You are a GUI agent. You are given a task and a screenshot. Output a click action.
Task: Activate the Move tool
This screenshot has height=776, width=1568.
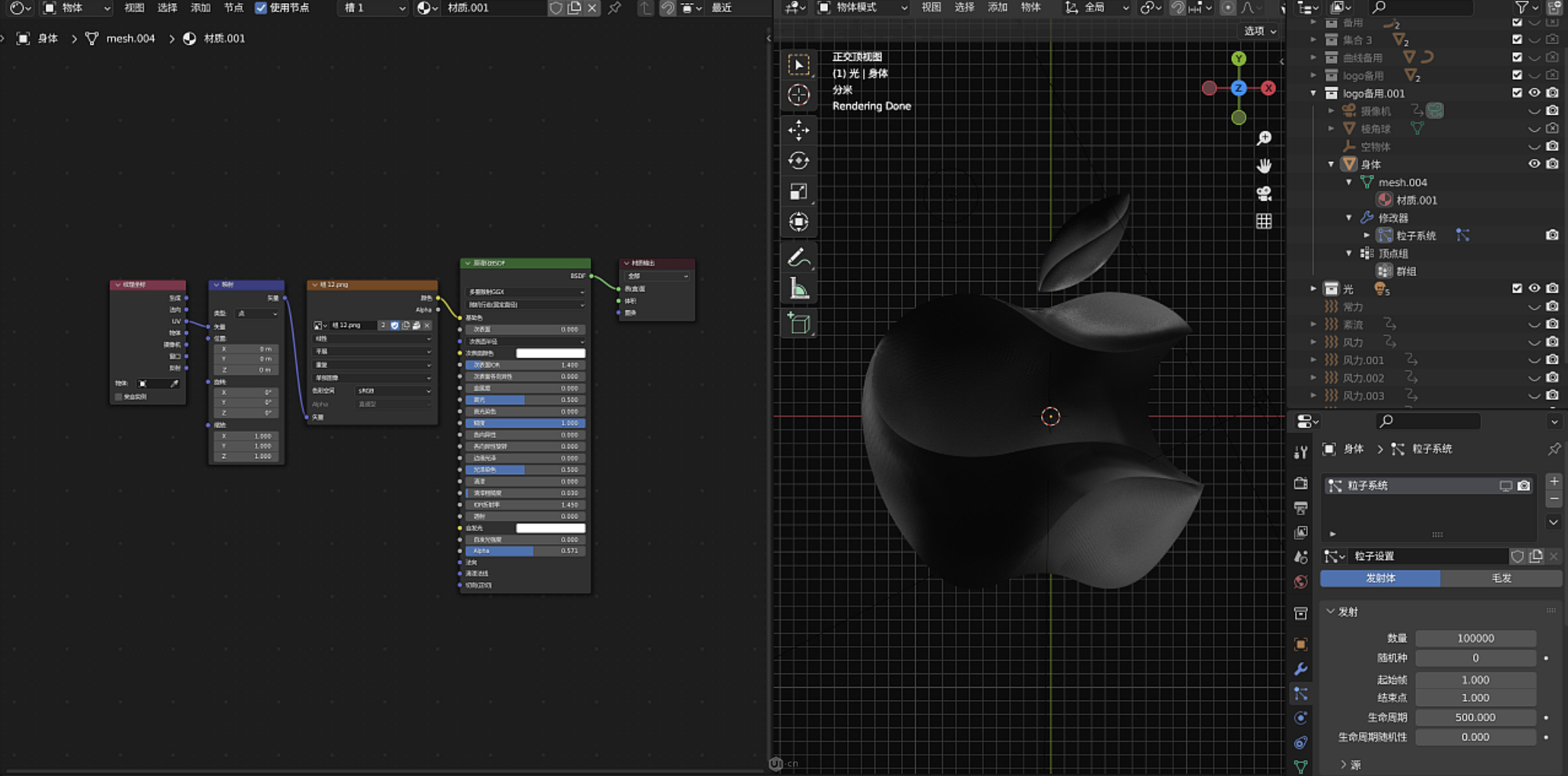pos(798,130)
